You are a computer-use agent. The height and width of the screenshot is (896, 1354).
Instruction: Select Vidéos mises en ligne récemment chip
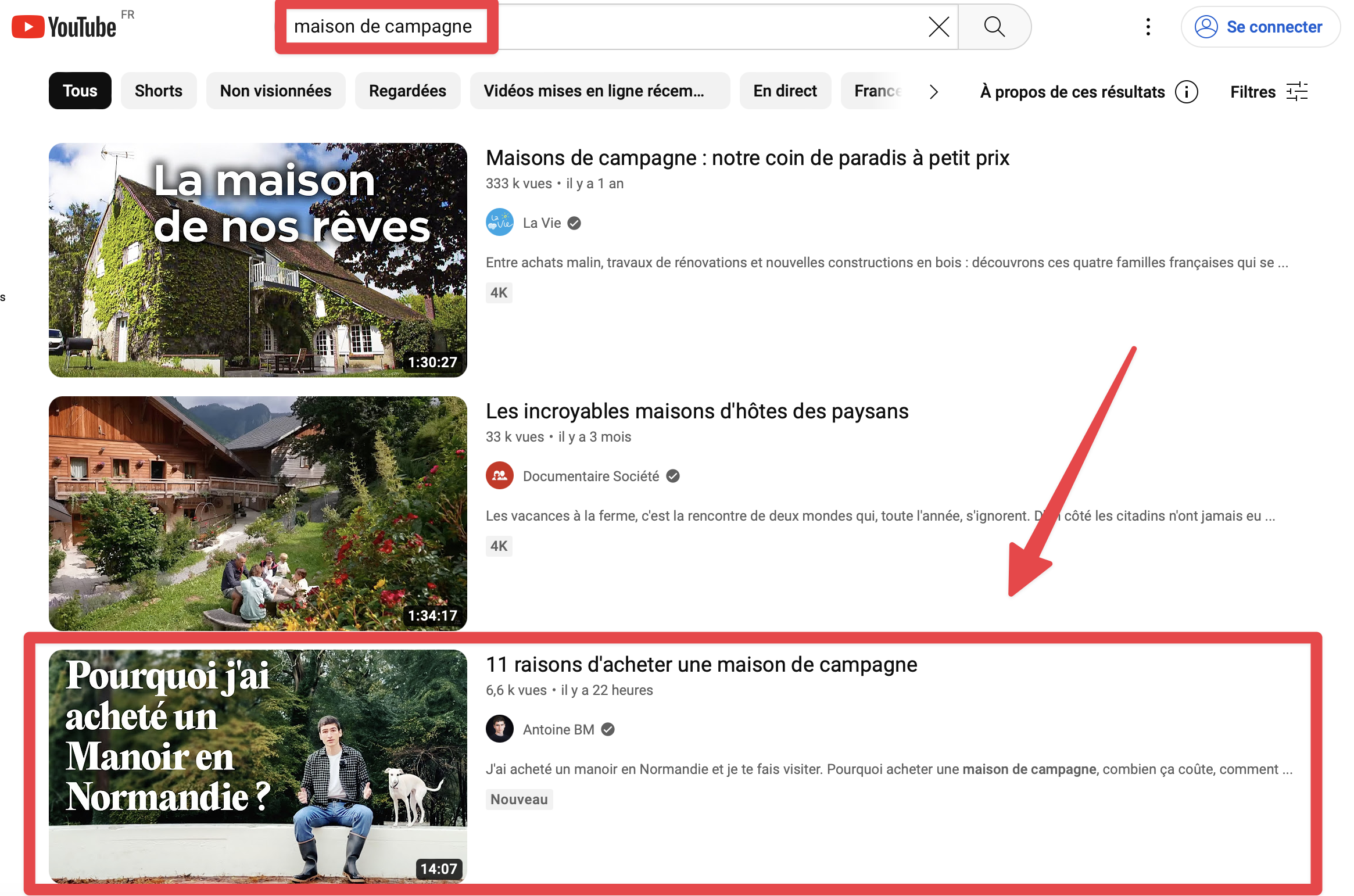(599, 91)
